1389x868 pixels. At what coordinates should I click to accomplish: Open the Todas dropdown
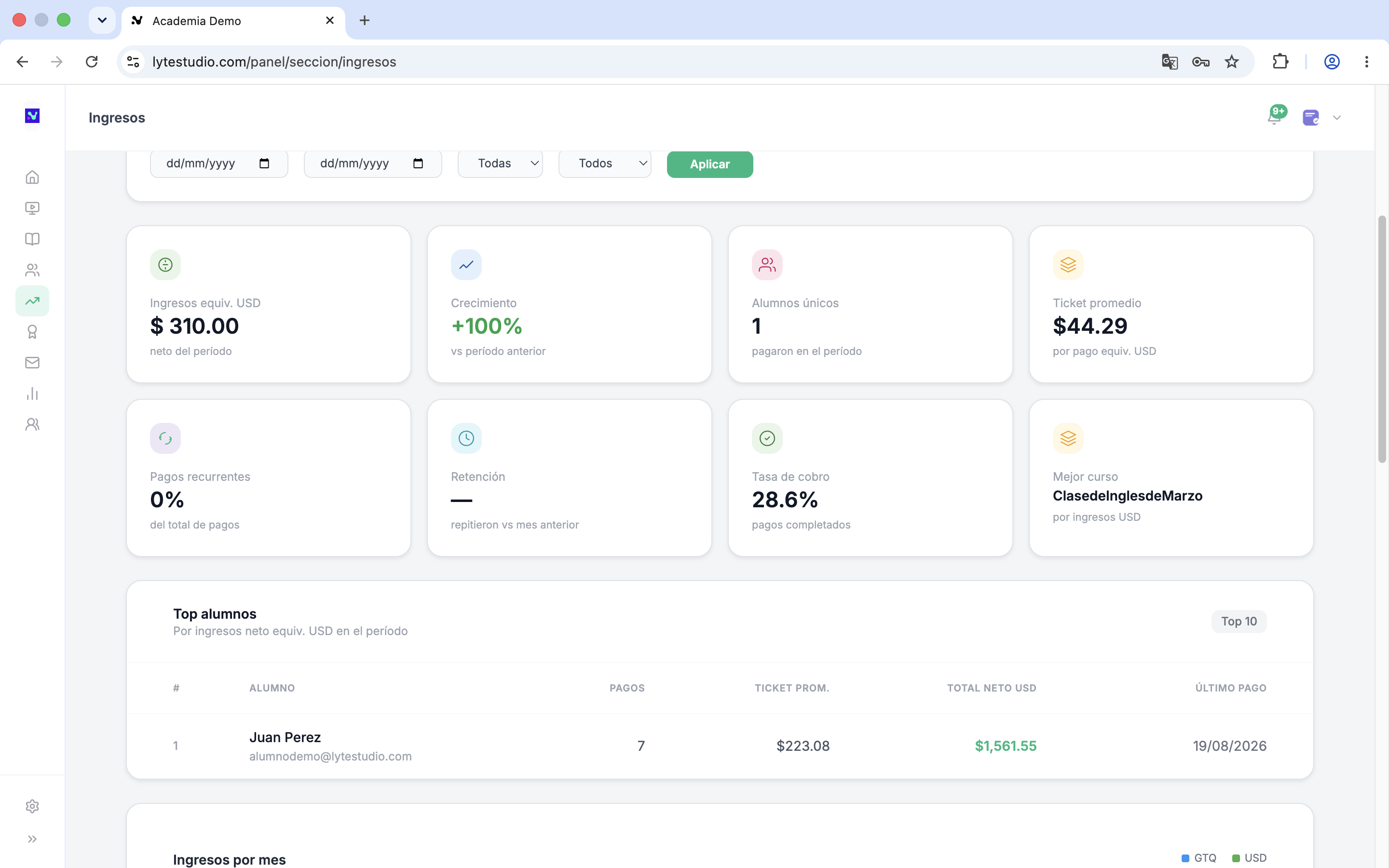(500, 163)
